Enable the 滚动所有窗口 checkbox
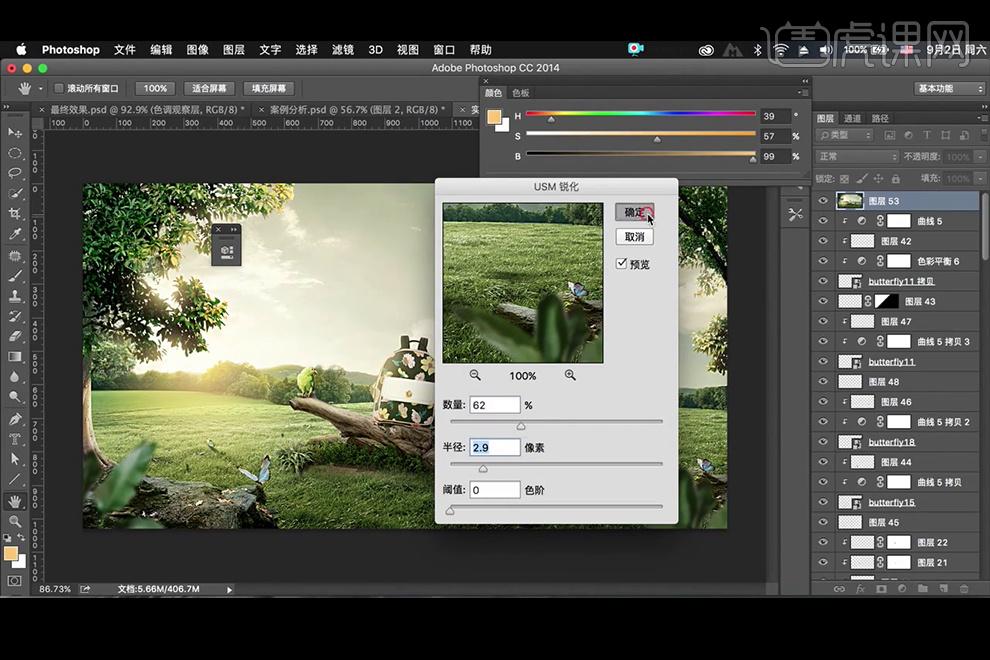 click(59, 88)
